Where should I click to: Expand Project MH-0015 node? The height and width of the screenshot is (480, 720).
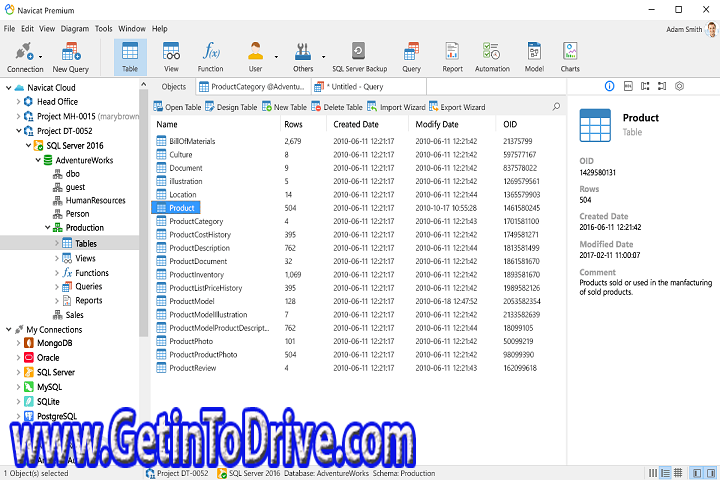point(18,116)
